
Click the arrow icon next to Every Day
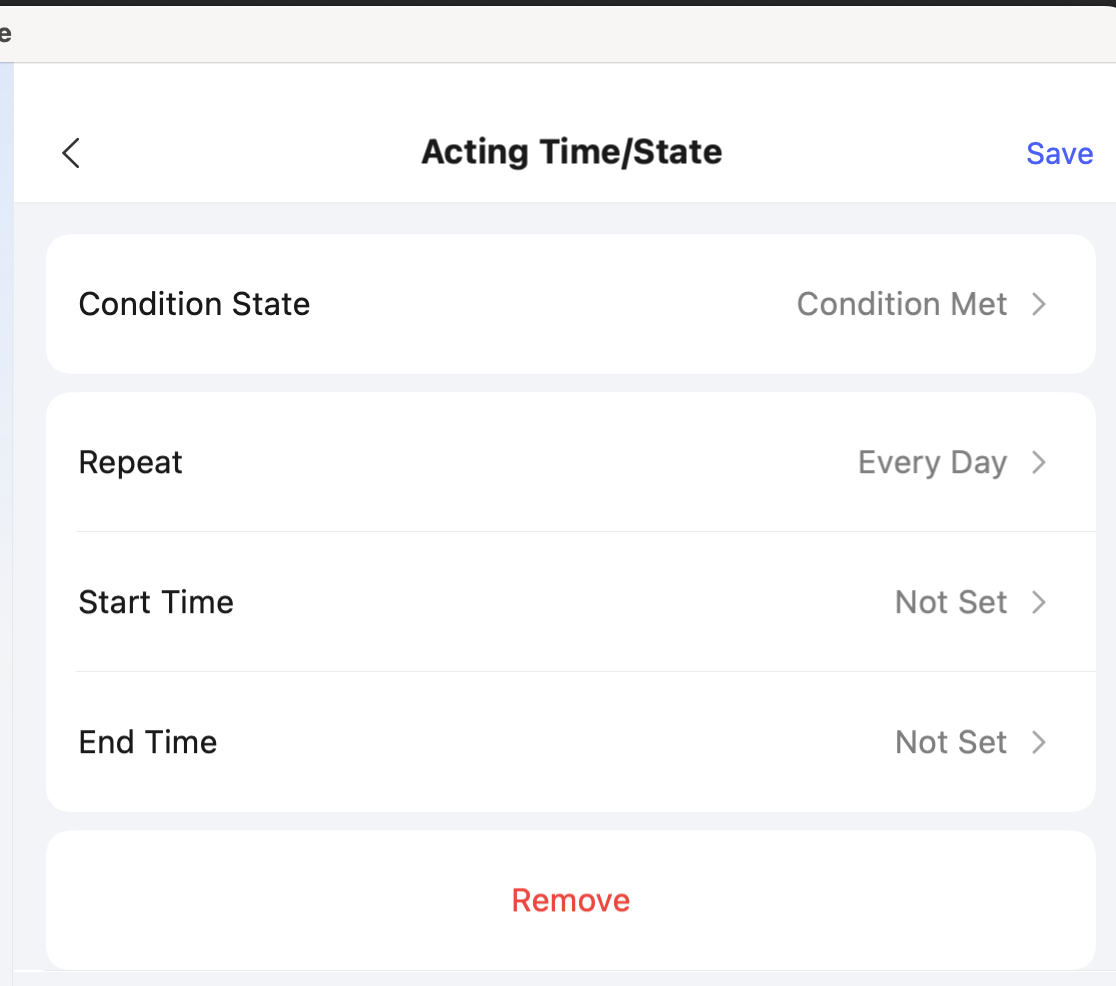(1039, 463)
